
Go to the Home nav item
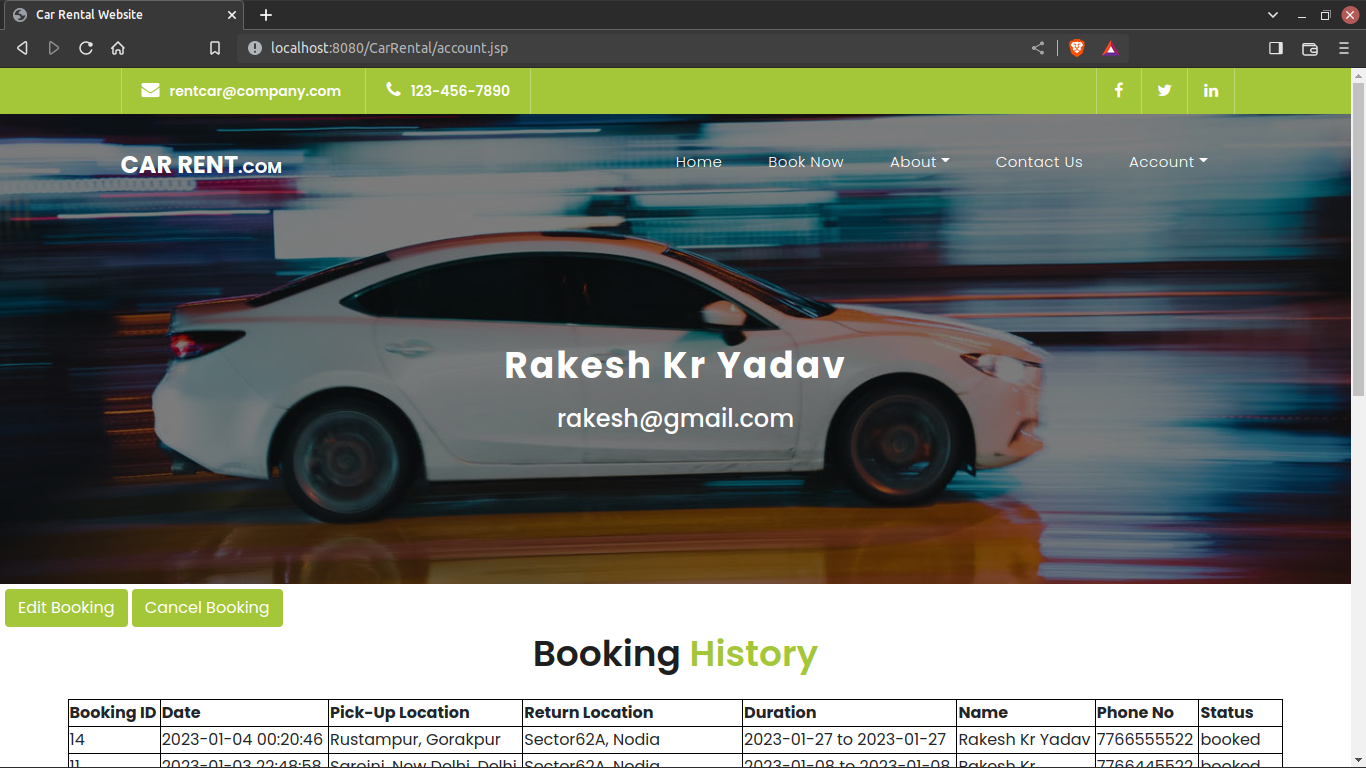699,162
